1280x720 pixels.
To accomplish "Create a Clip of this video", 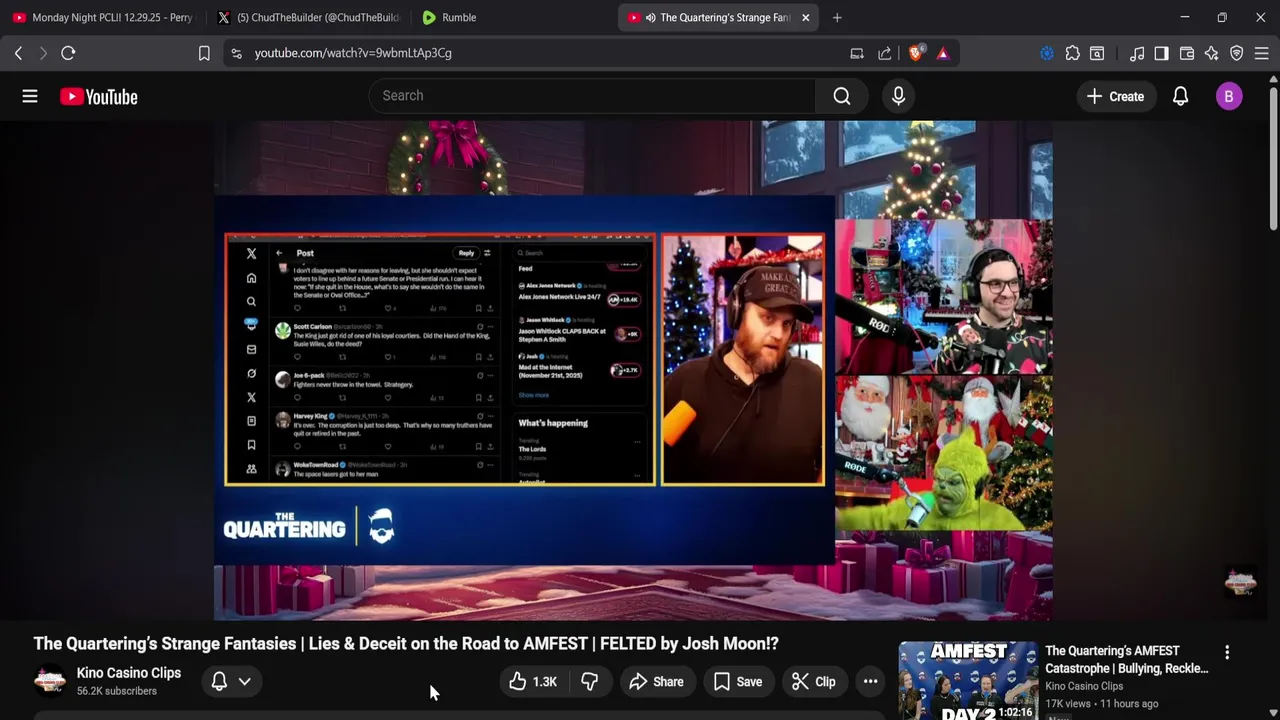I will coord(813,682).
